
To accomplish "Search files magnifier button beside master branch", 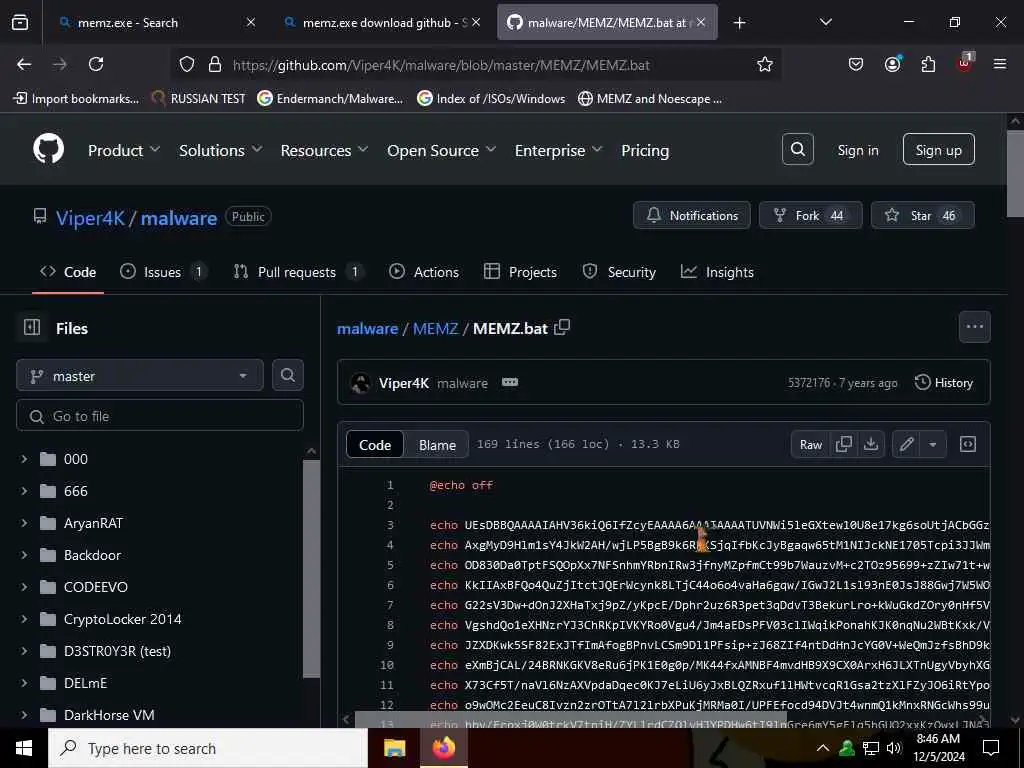I will click(288, 376).
